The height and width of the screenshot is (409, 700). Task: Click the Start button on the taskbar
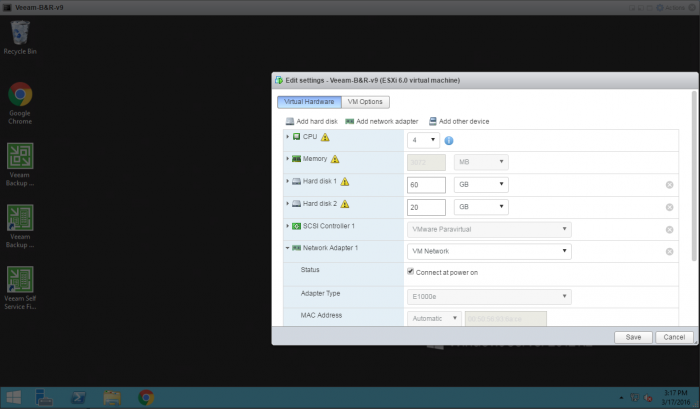tap(13, 397)
